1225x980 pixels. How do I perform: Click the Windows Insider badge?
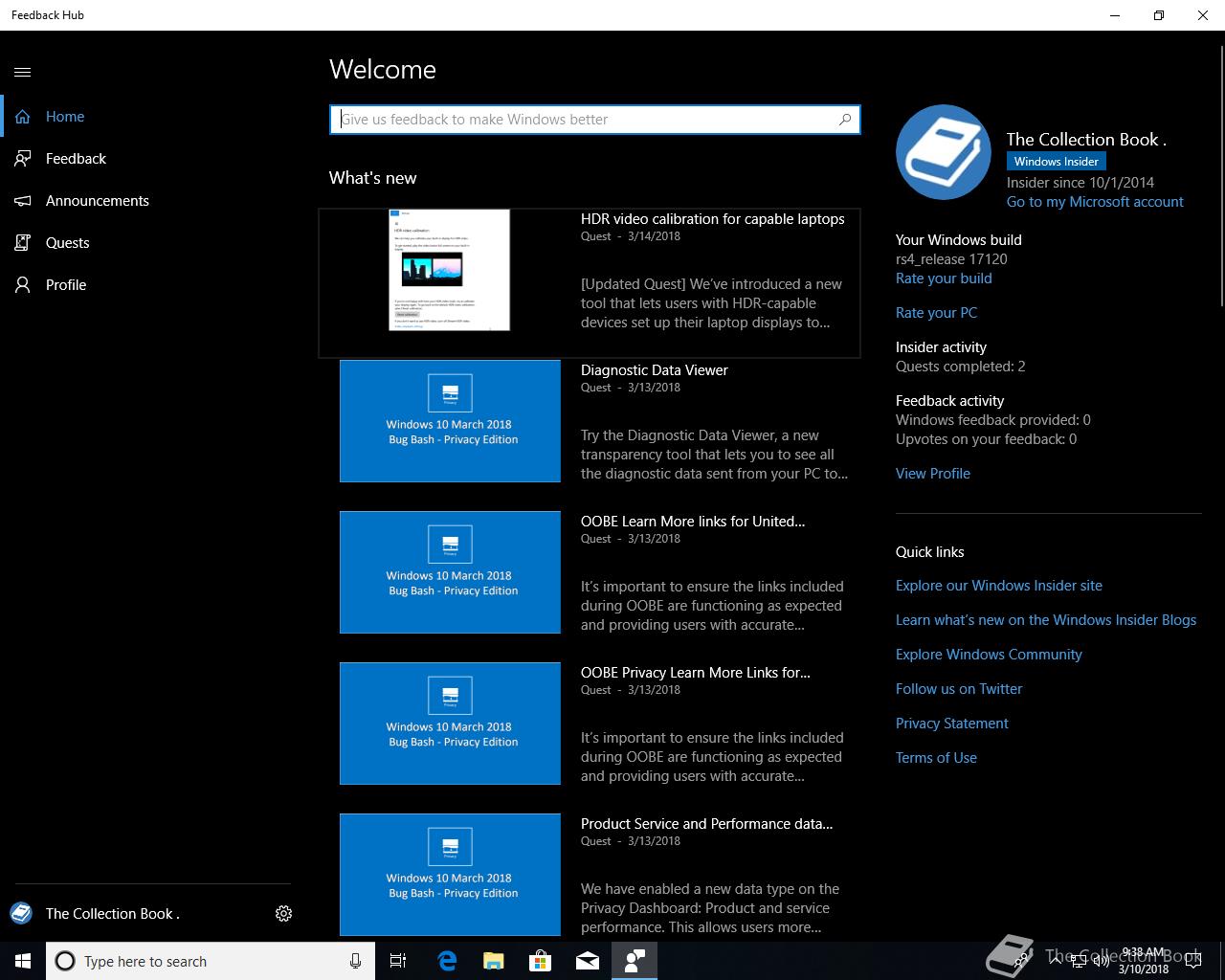click(x=1057, y=162)
